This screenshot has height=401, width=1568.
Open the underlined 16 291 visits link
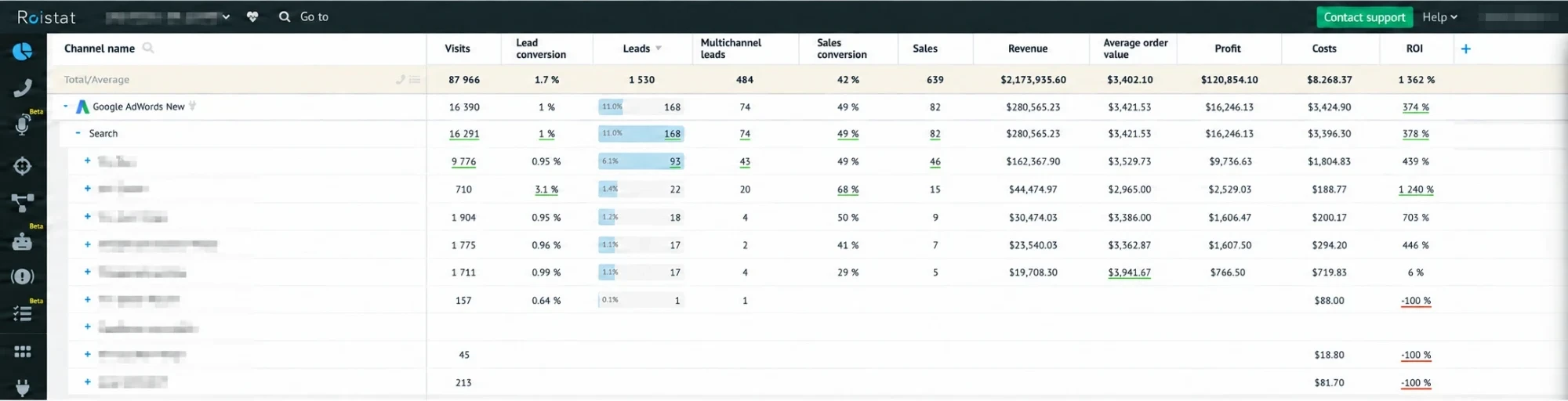[464, 134]
